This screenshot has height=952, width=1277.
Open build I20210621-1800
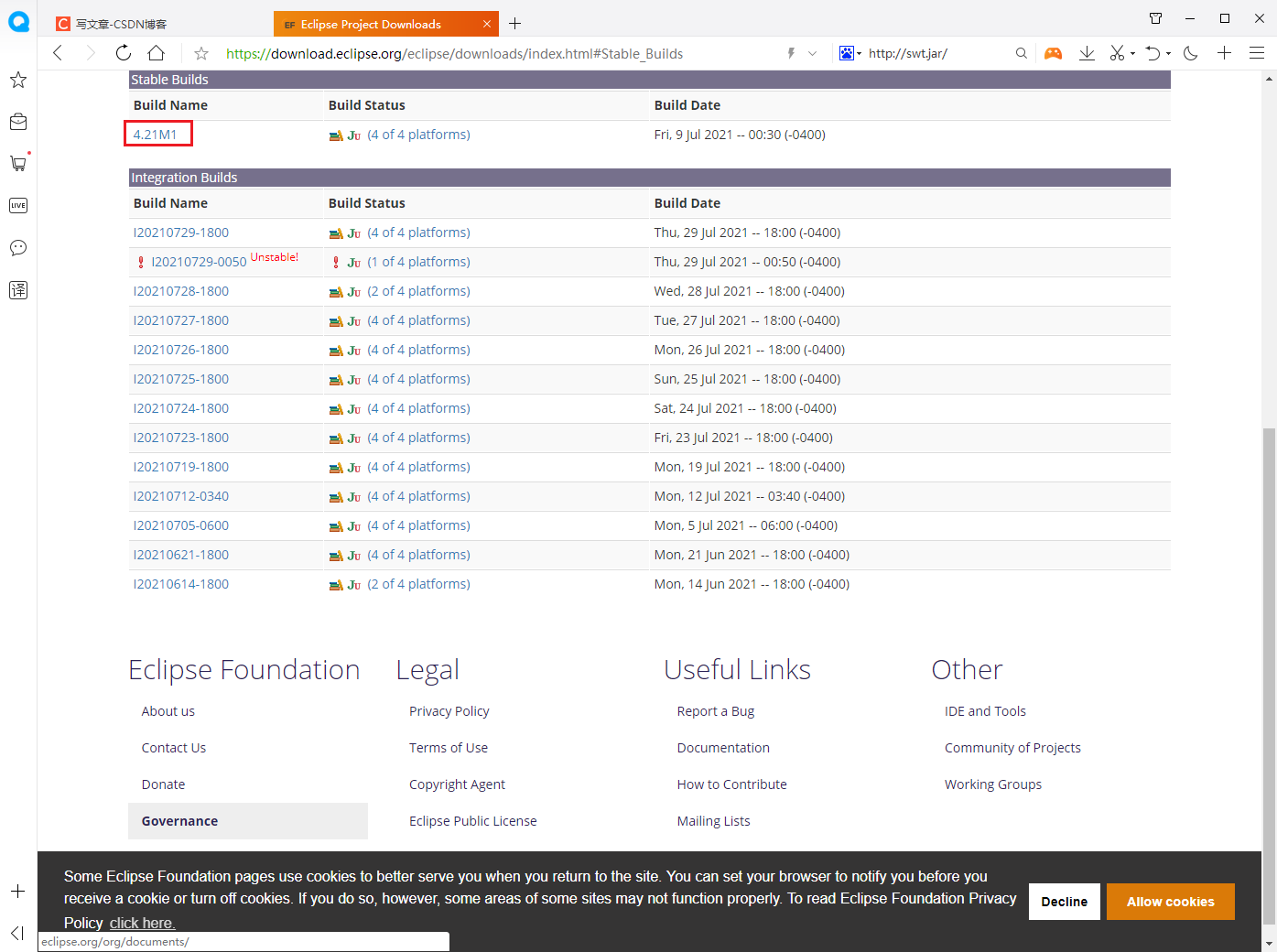(181, 555)
